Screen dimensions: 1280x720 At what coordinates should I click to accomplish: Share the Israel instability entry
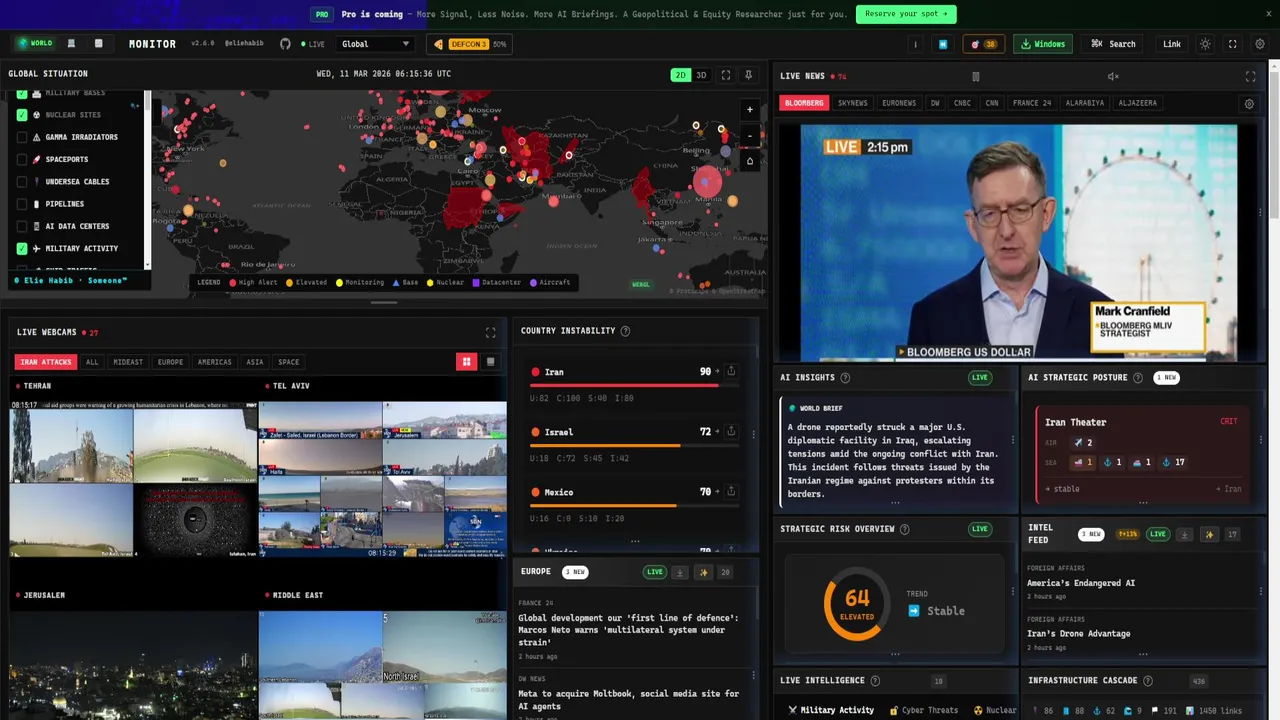[x=731, y=431]
